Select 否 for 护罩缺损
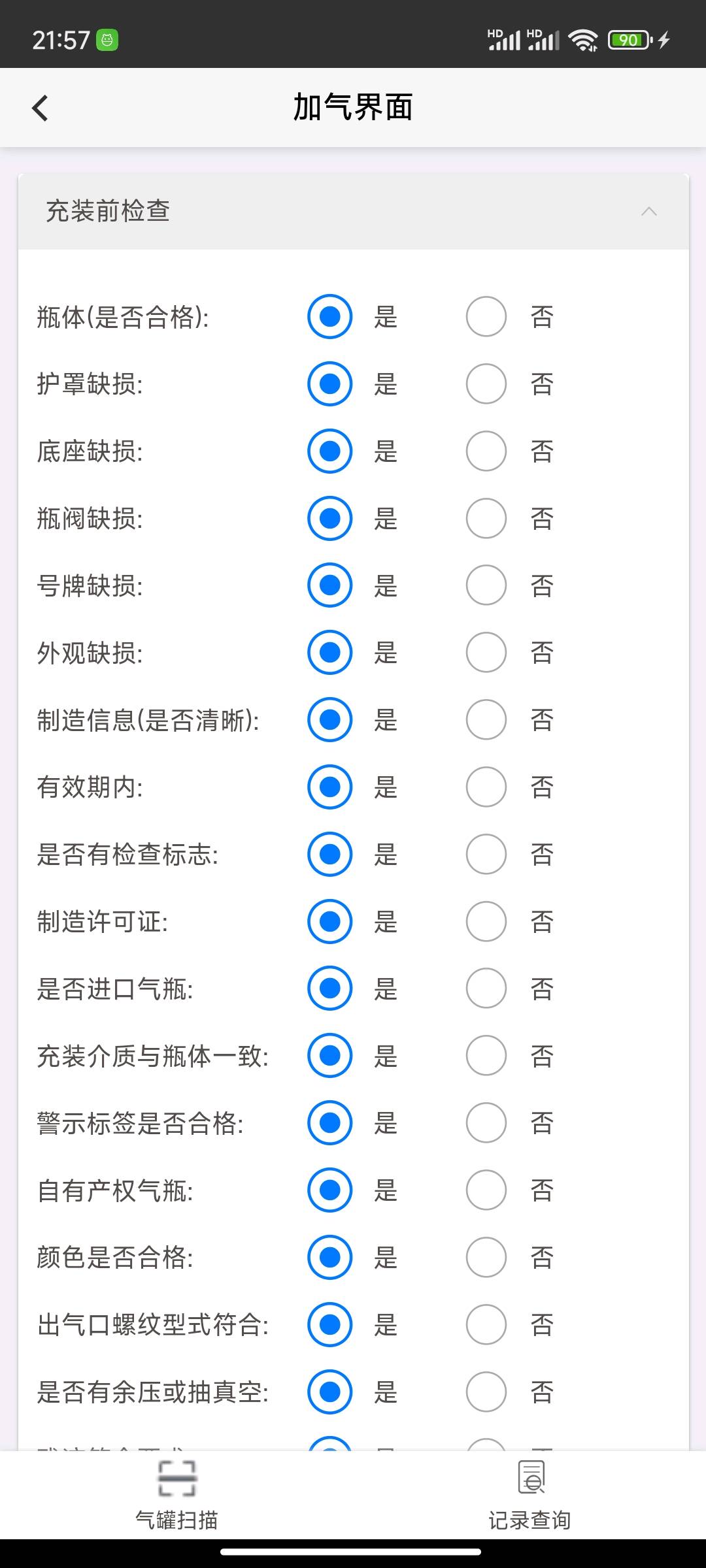This screenshot has width=706, height=1568. pyautogui.click(x=486, y=384)
